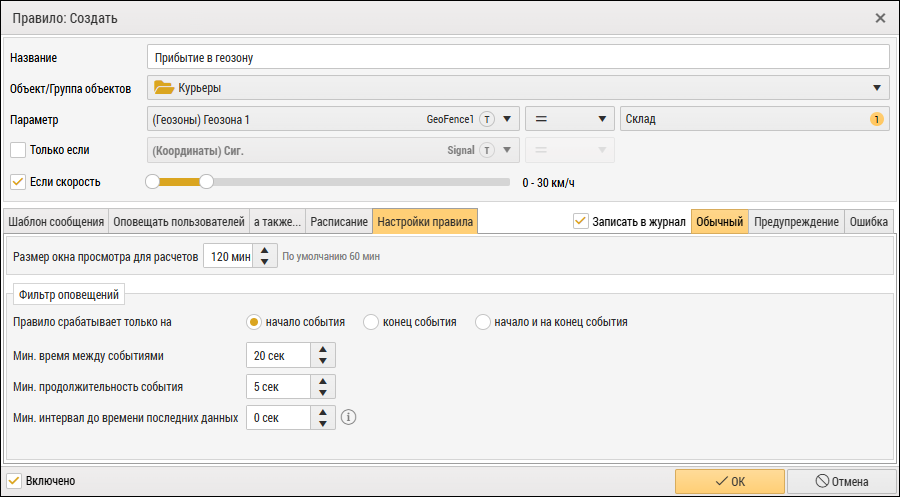The width and height of the screenshot is (900, 497).
Task: Toggle the Записать в журнал checkbox
Action: point(581,221)
